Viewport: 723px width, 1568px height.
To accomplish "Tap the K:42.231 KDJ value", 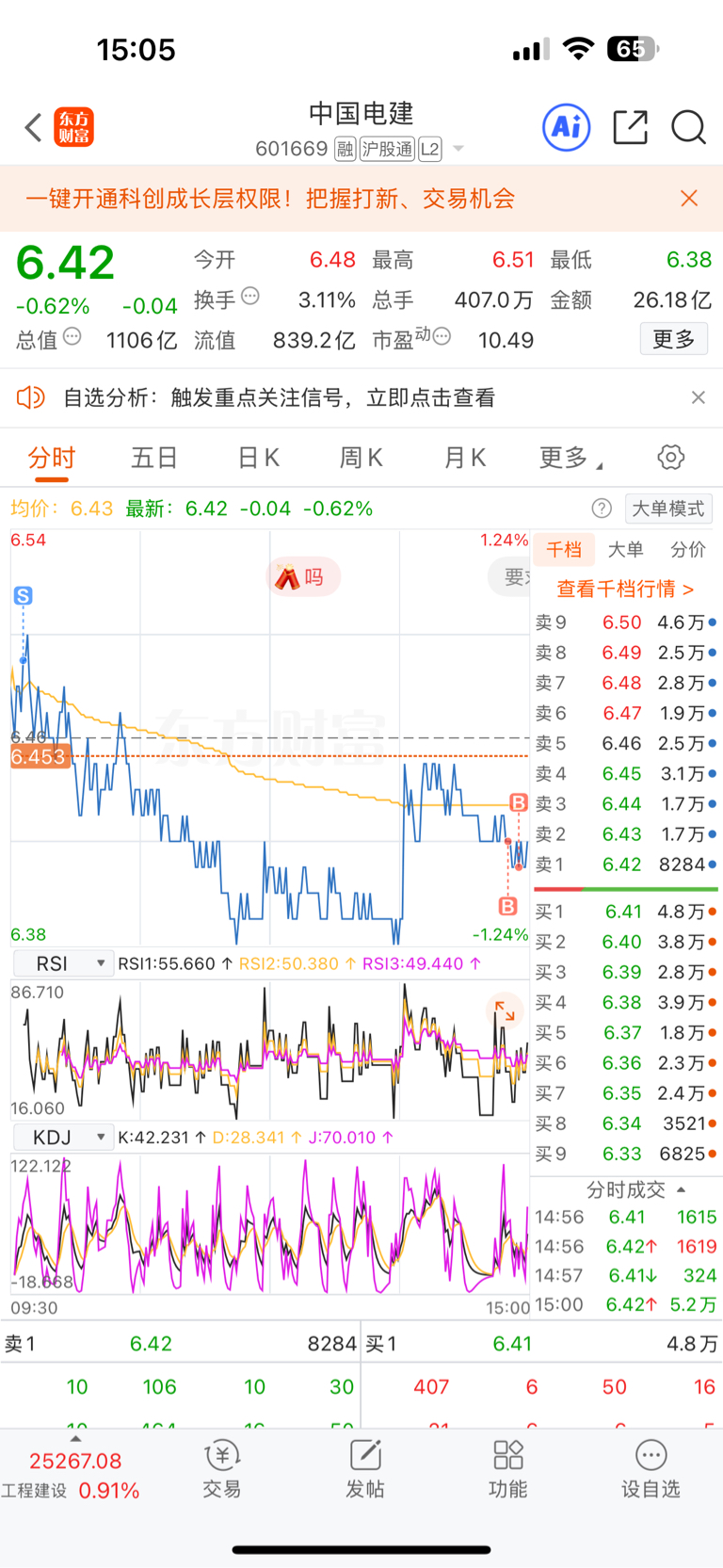I will coord(163,1137).
